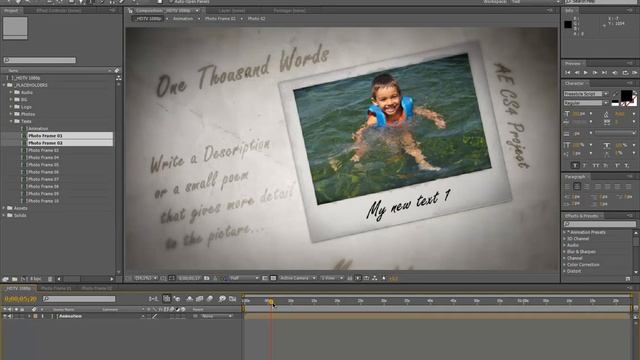Click the black fill color swatch
The width and height of the screenshot is (640, 360).
pyautogui.click(x=626, y=96)
